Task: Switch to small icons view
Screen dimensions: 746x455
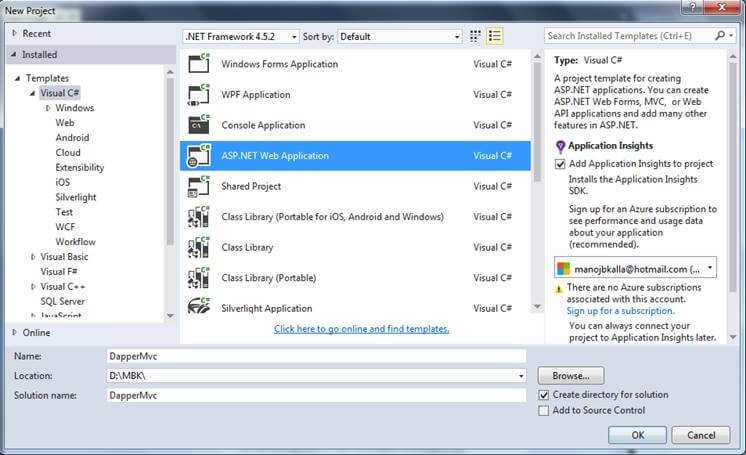Action: 475,36
